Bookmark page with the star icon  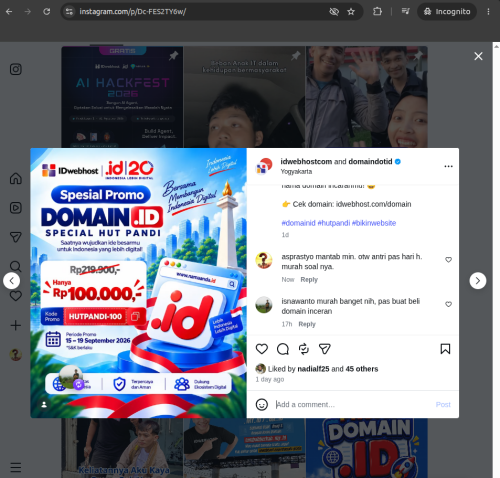(351, 12)
